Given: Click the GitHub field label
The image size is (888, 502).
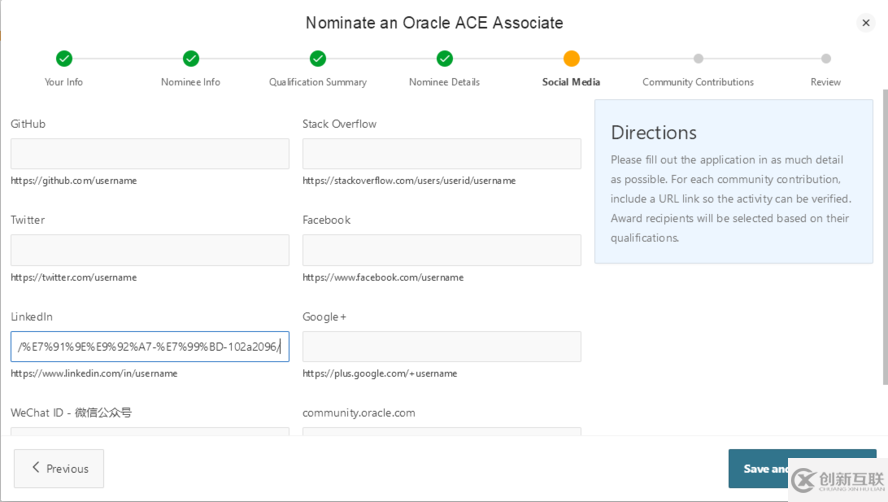Looking at the screenshot, I should [28, 124].
